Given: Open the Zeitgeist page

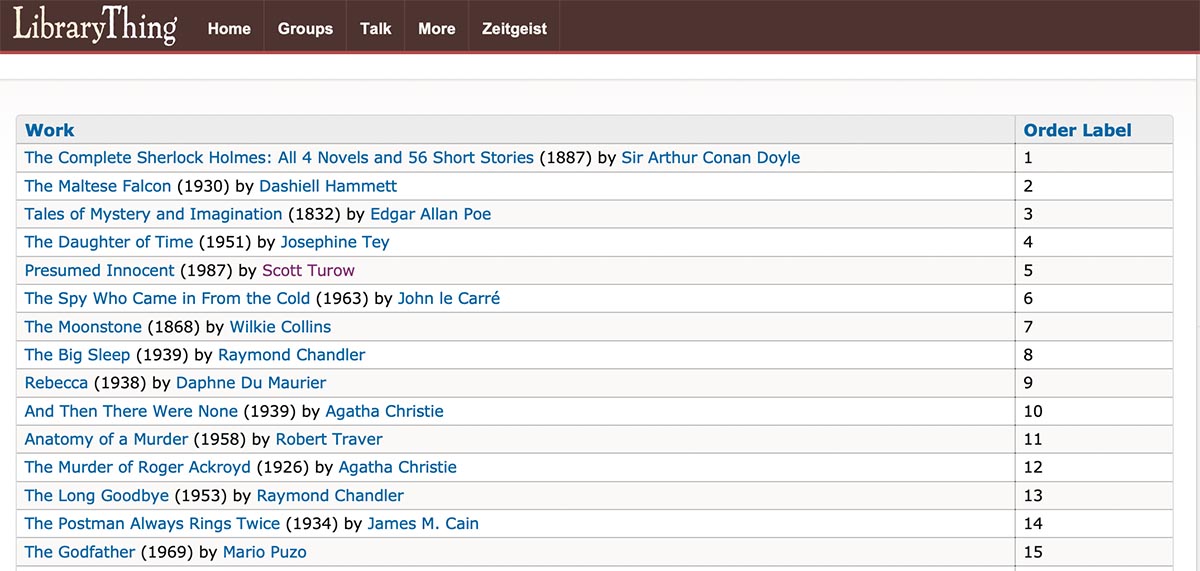Looking at the screenshot, I should 514,28.
